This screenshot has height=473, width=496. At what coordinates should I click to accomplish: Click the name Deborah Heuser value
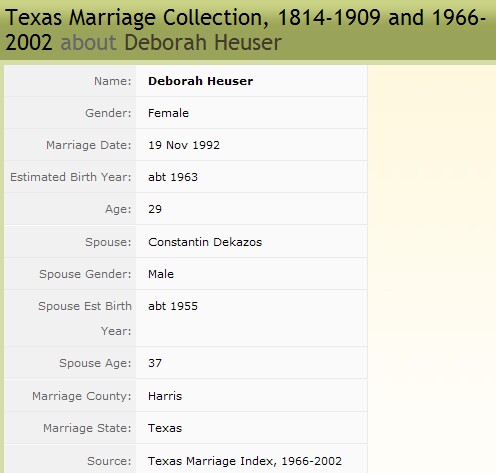coord(200,81)
